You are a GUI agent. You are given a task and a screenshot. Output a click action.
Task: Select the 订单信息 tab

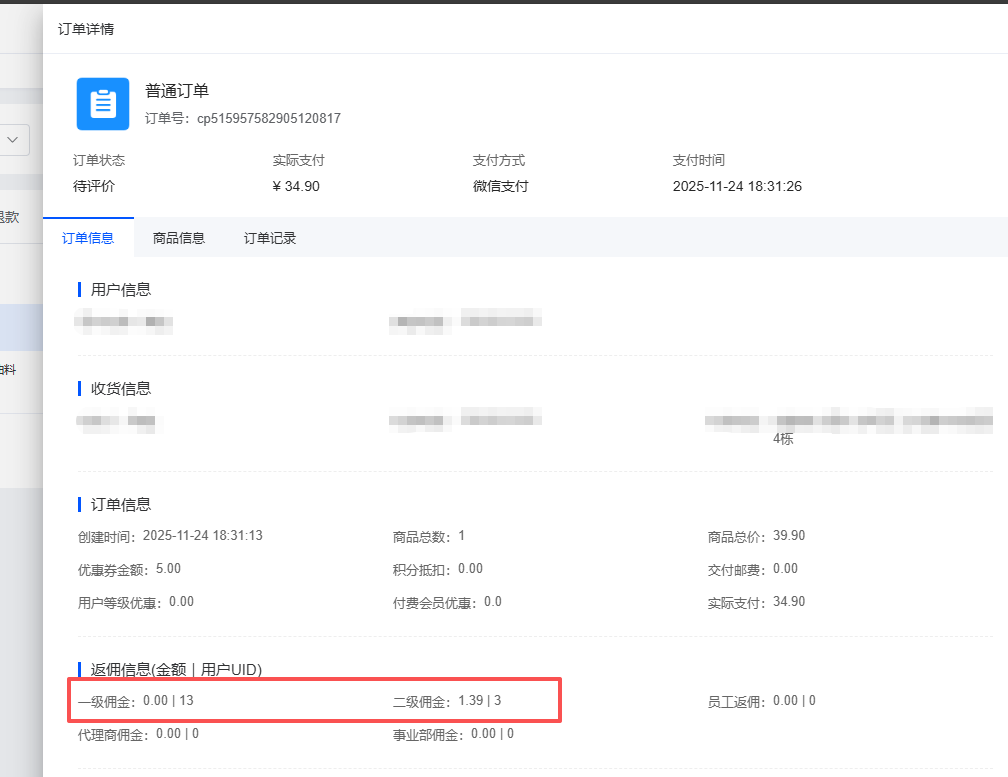[x=88, y=238]
